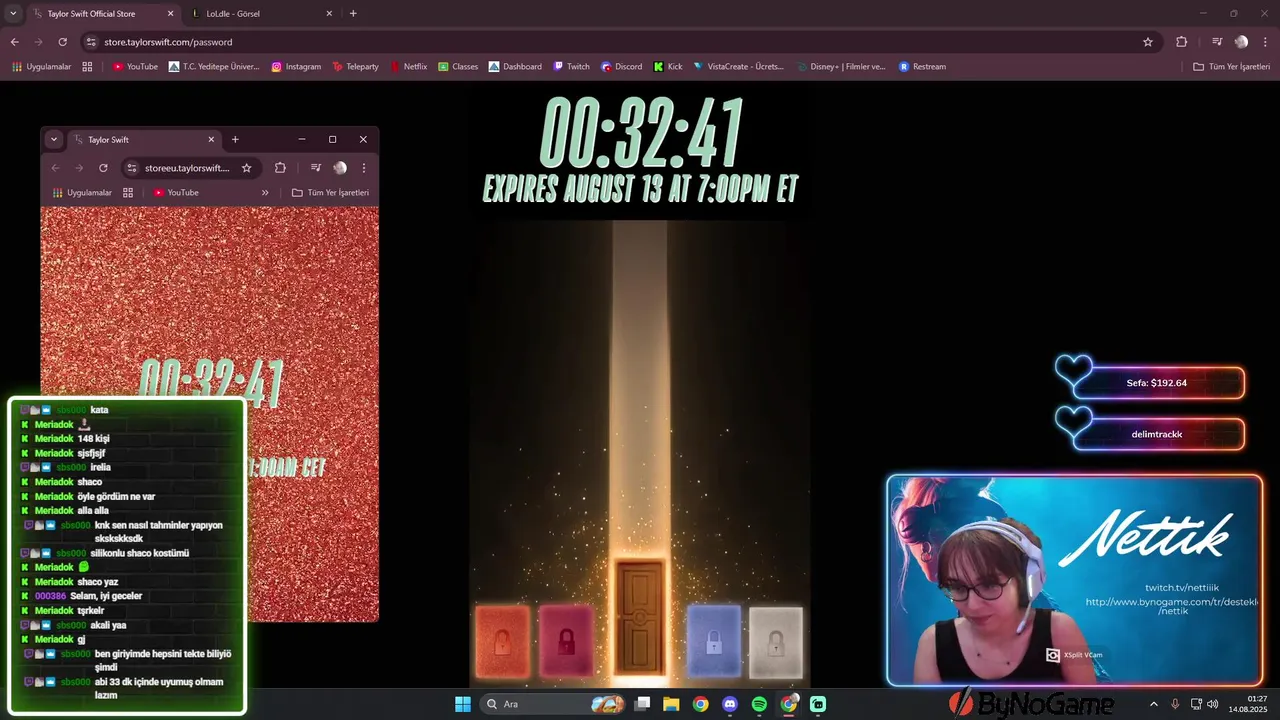Open new tab in main window
Screen dimensions: 1280x720
coord(353,14)
